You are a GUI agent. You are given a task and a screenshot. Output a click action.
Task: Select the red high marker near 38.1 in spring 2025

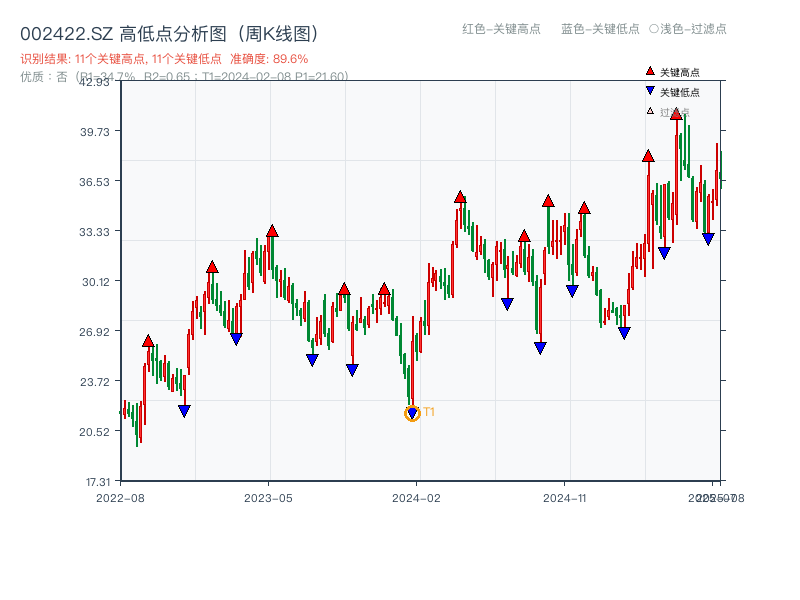(x=648, y=156)
